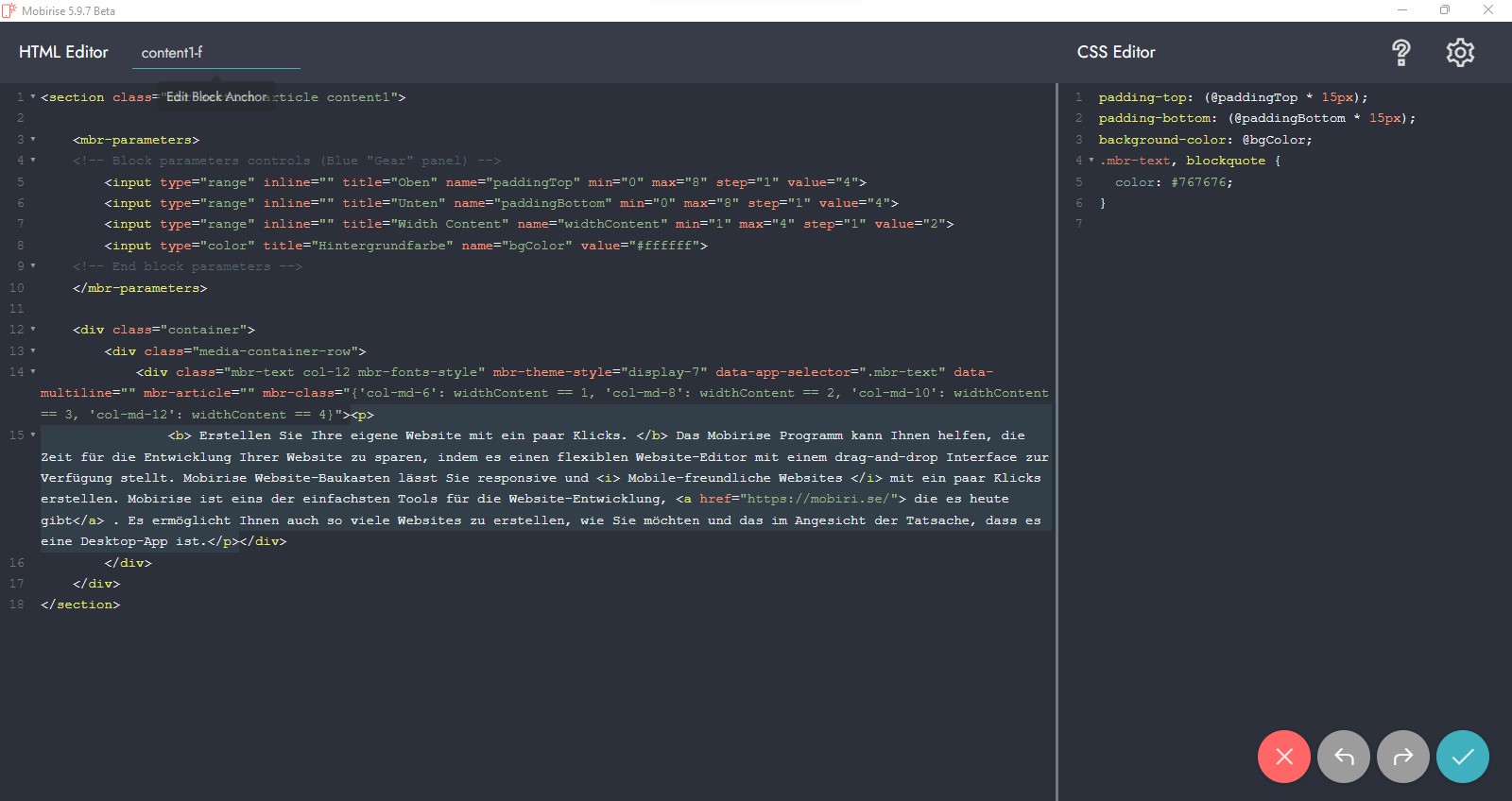This screenshot has height=801, width=1512.
Task: Place cursor on background-color CSS line
Action: (1205, 140)
